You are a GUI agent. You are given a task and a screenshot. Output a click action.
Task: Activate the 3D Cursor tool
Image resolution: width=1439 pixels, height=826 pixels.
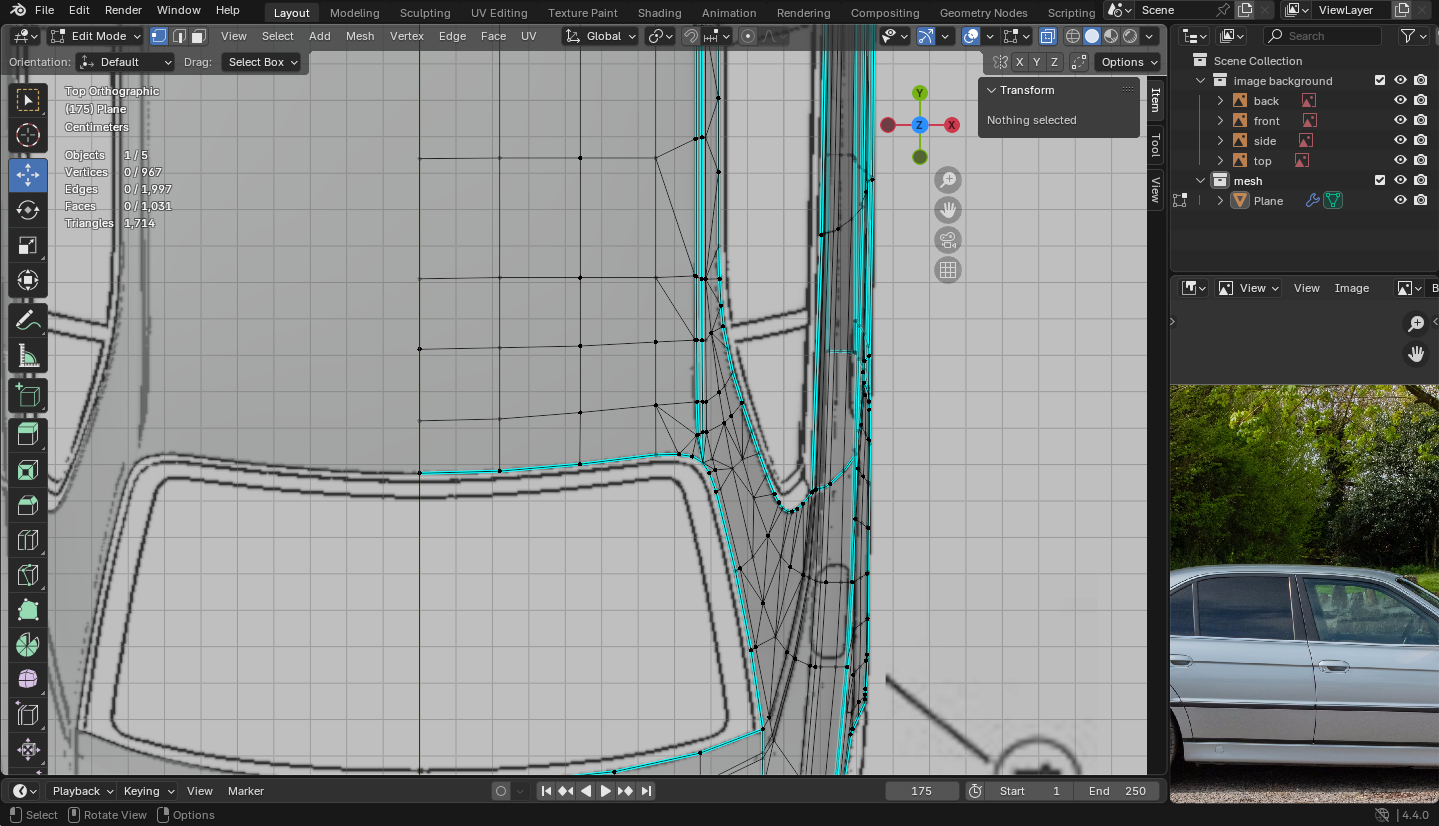pos(28,136)
